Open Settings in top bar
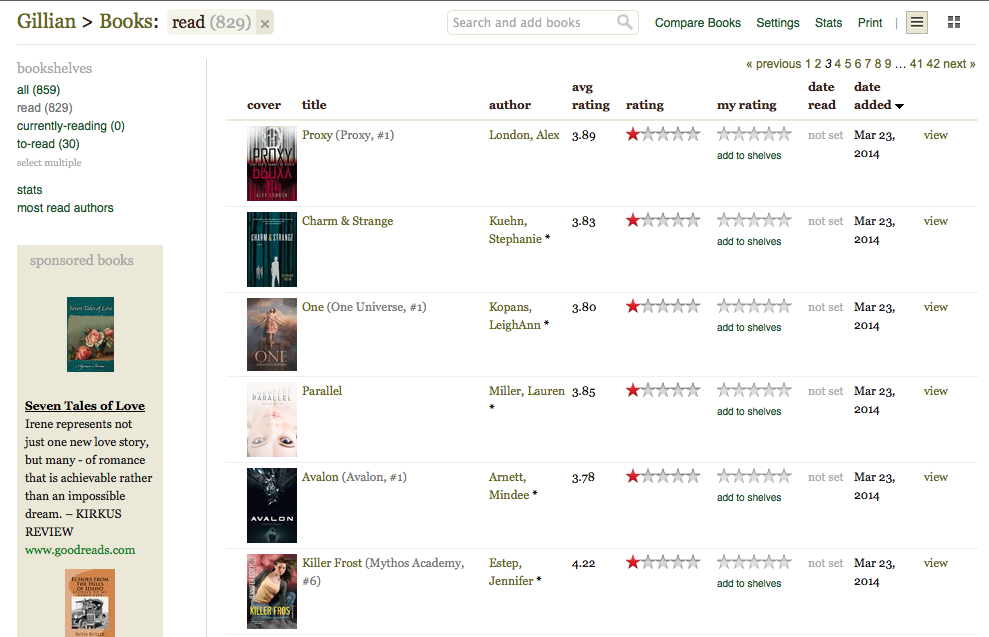 (x=778, y=23)
